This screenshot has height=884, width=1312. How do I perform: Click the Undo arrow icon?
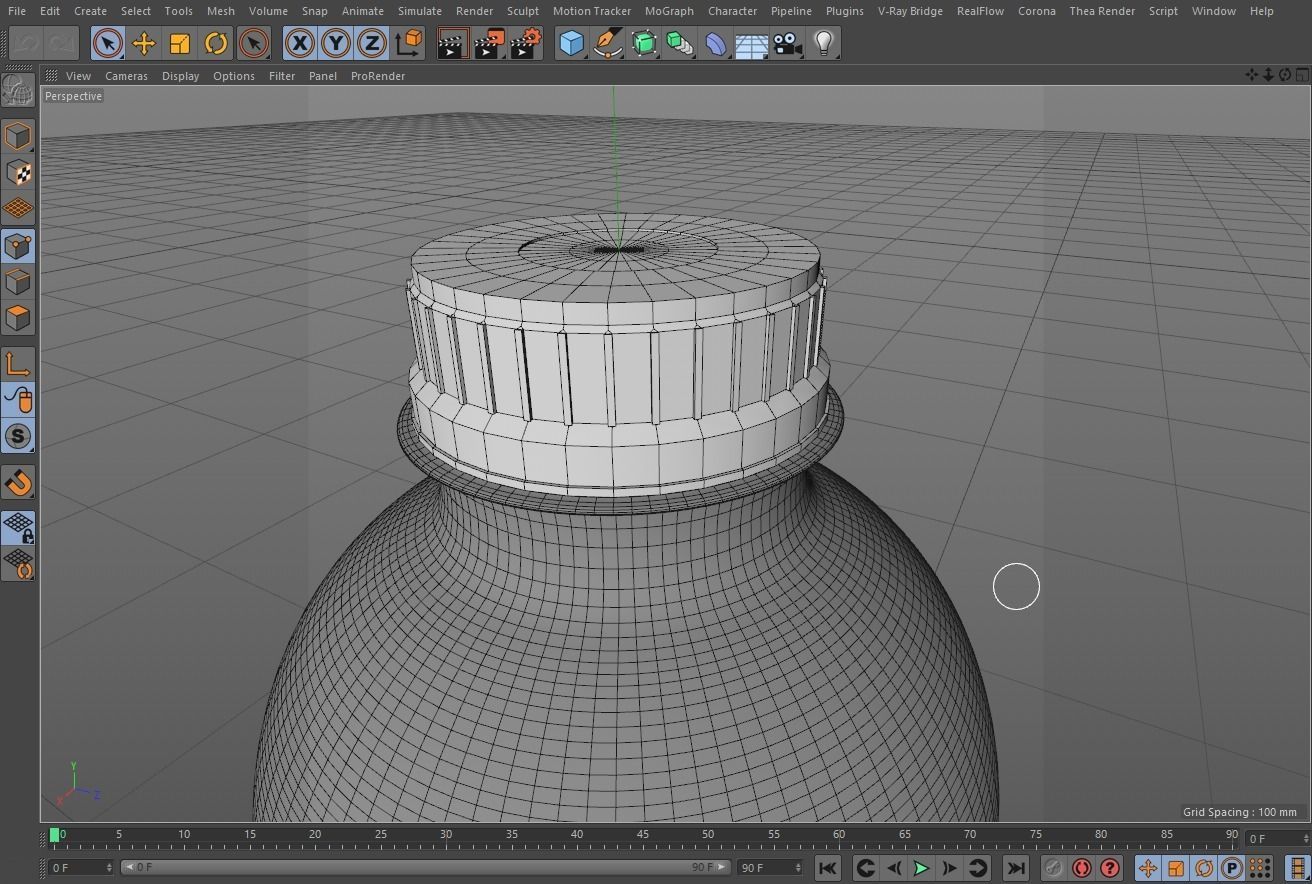coord(25,43)
